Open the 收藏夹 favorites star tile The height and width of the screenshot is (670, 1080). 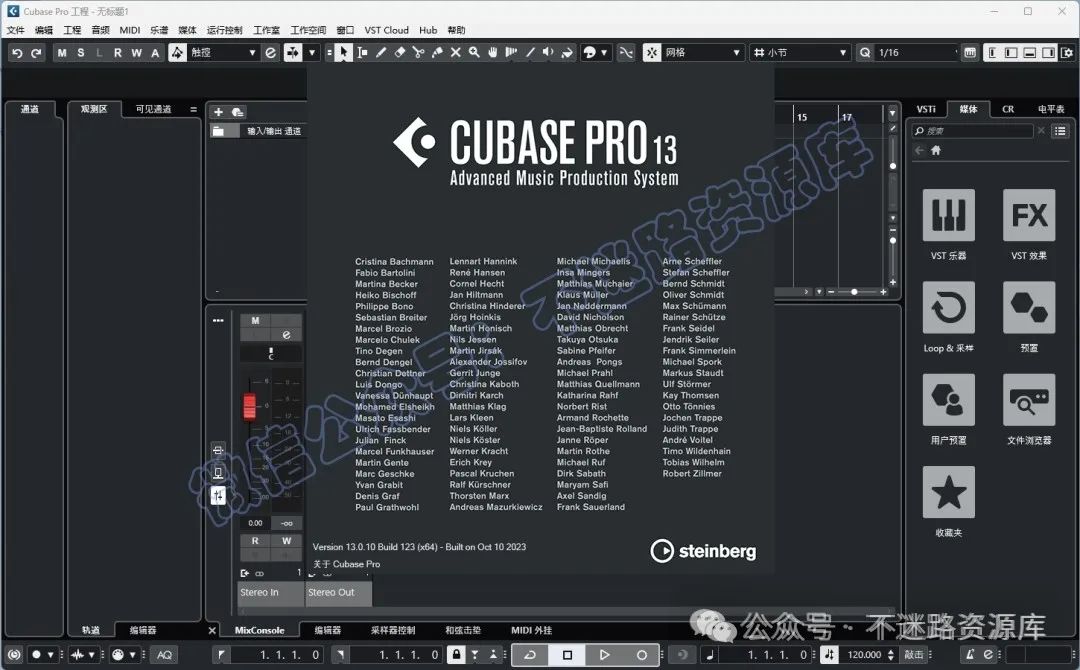tap(948, 492)
